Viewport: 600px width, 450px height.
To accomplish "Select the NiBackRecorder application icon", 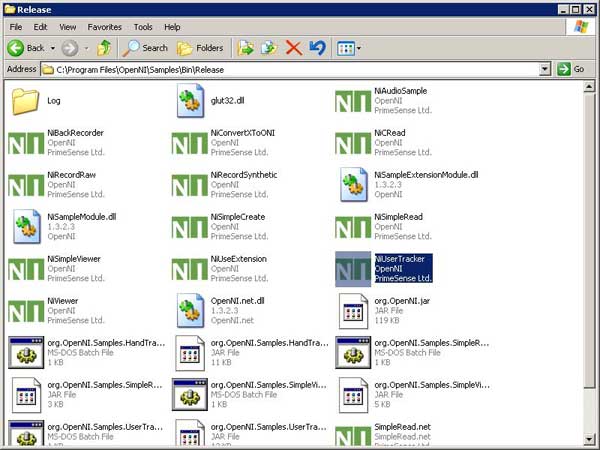I will 26,143.
